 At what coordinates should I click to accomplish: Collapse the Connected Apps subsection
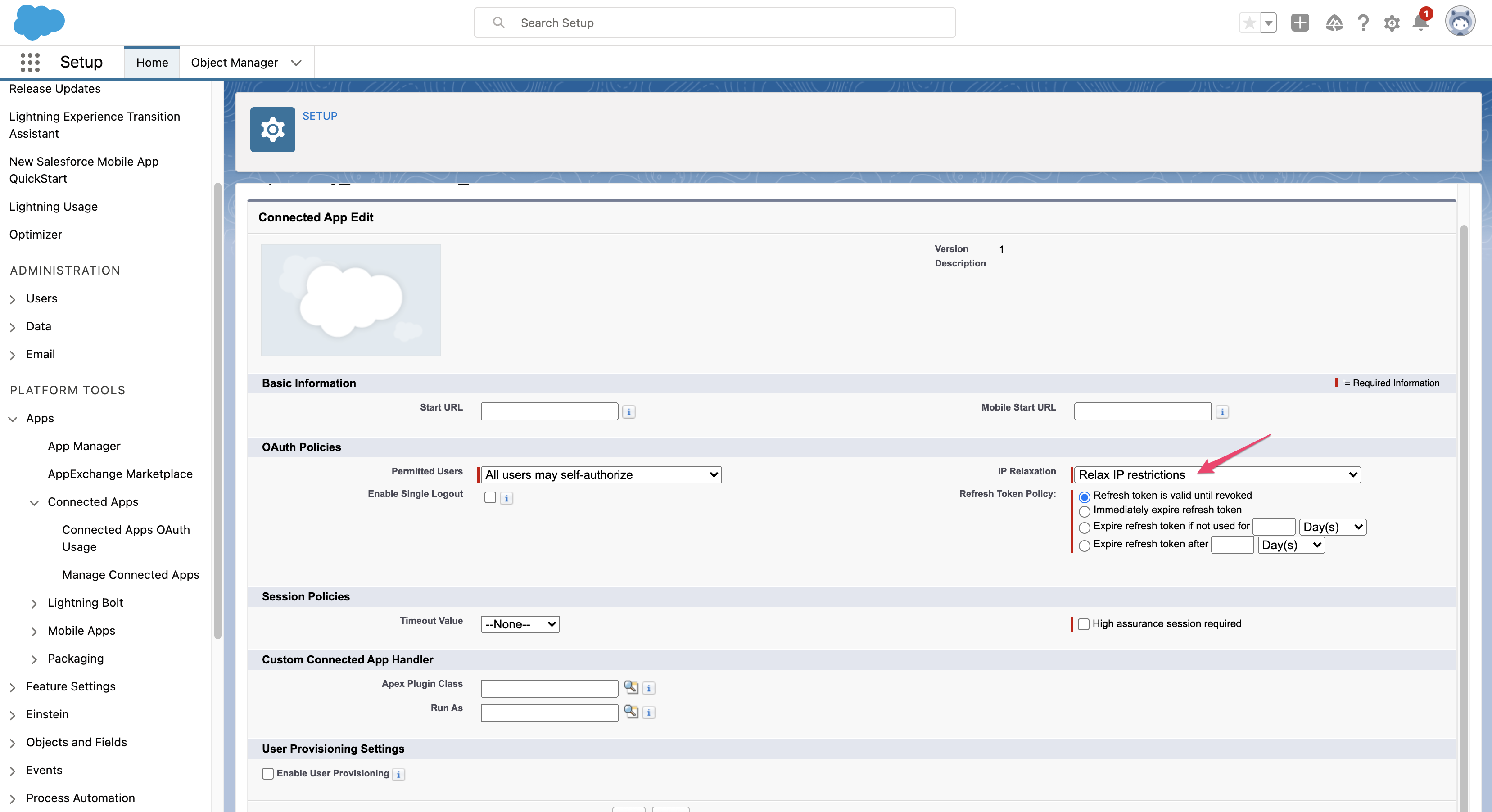click(34, 502)
